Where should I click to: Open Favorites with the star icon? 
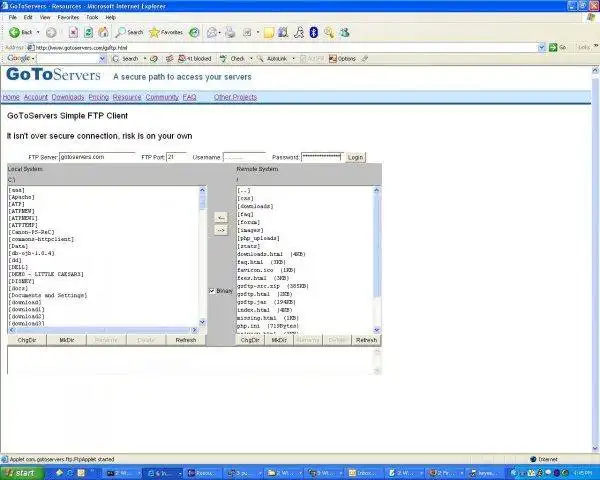(x=166, y=33)
